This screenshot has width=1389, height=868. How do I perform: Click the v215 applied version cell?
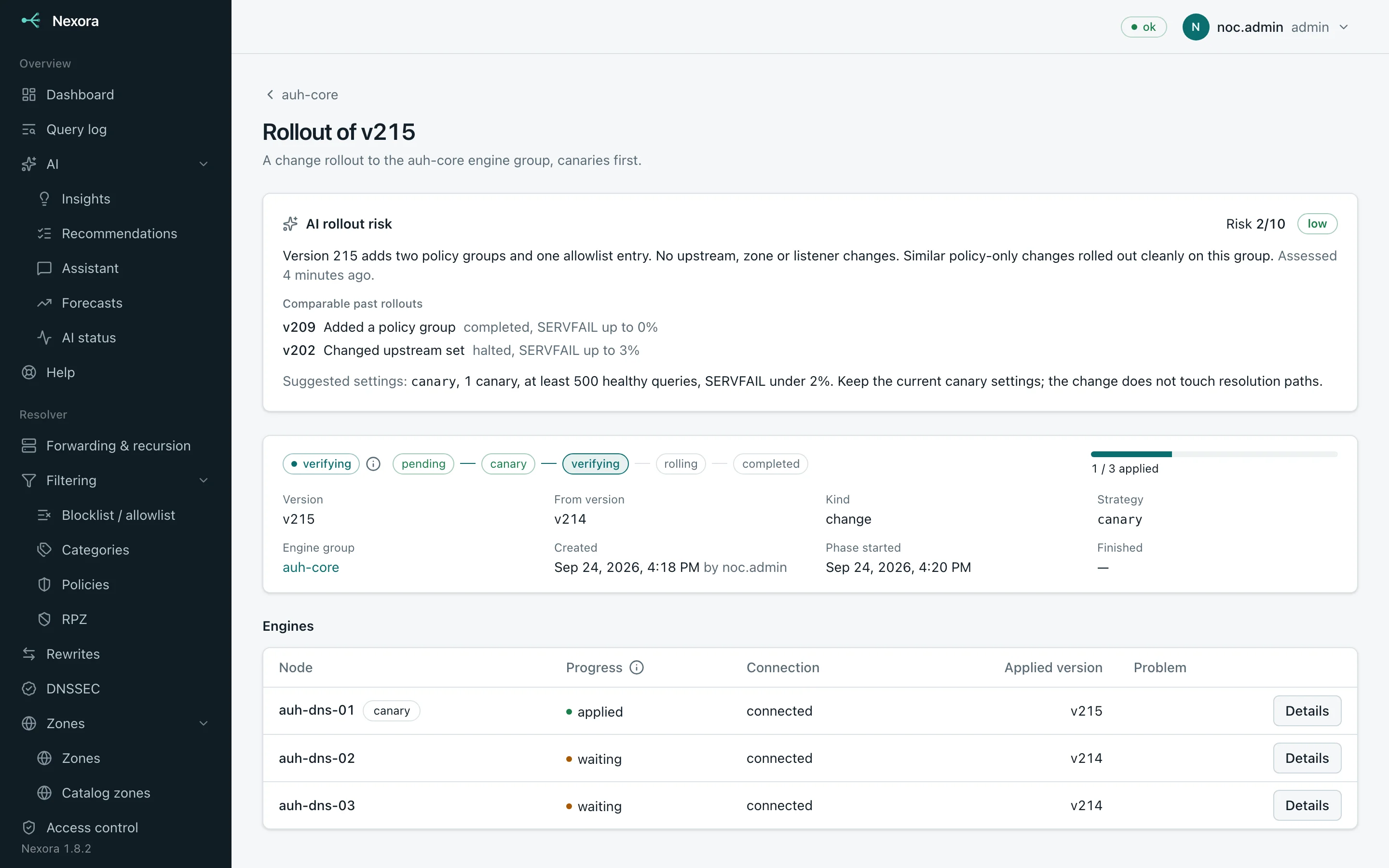(x=1086, y=711)
